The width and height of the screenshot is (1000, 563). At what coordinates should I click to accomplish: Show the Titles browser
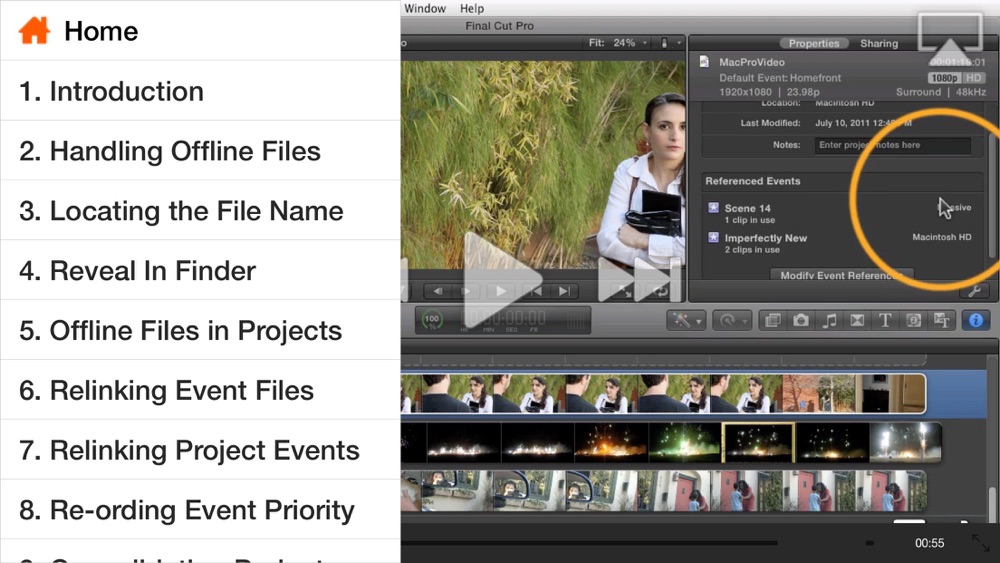pos(885,320)
